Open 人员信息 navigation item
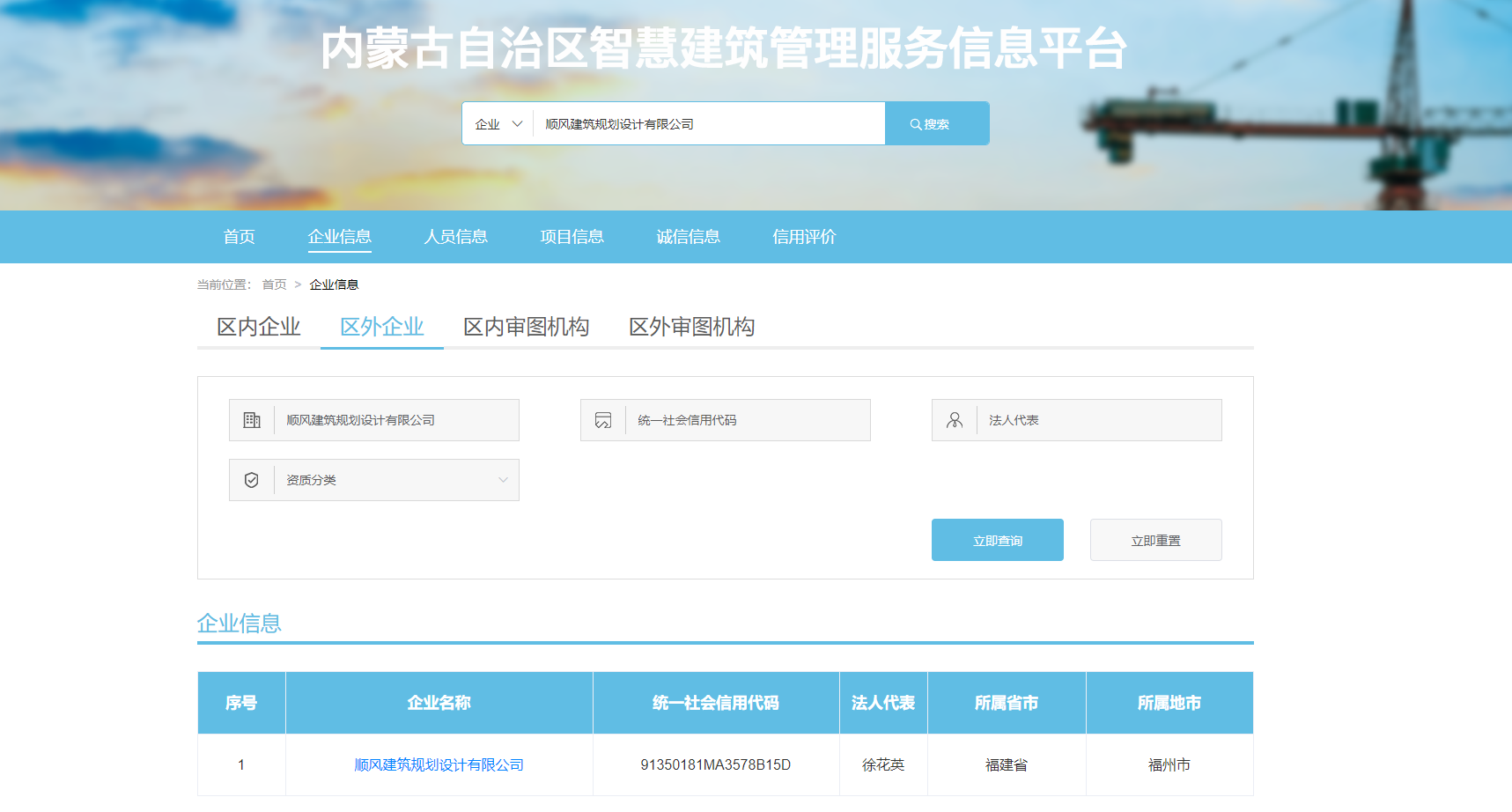 tap(456, 236)
